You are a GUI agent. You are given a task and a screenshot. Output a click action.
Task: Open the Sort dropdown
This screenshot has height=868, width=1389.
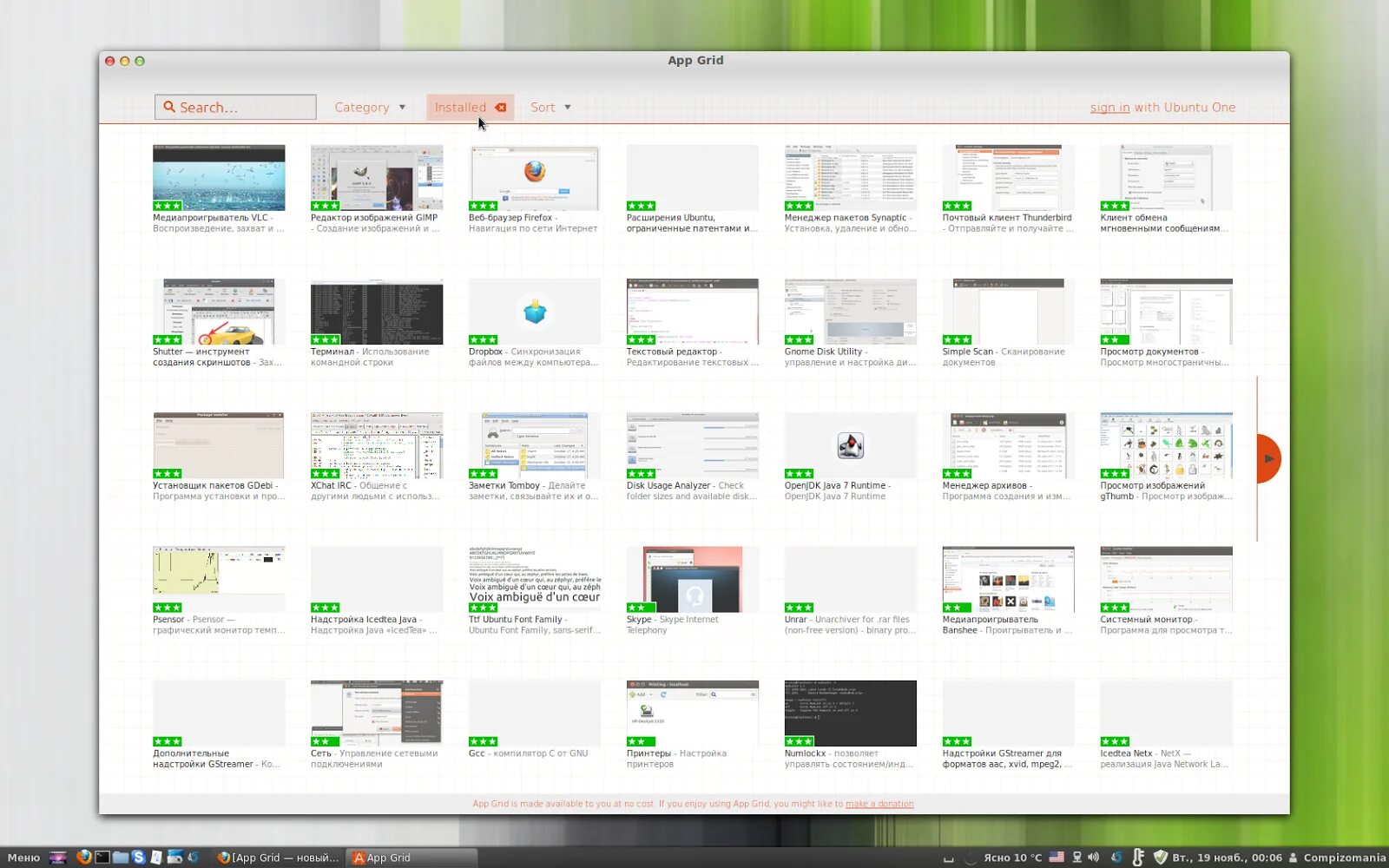pos(550,108)
